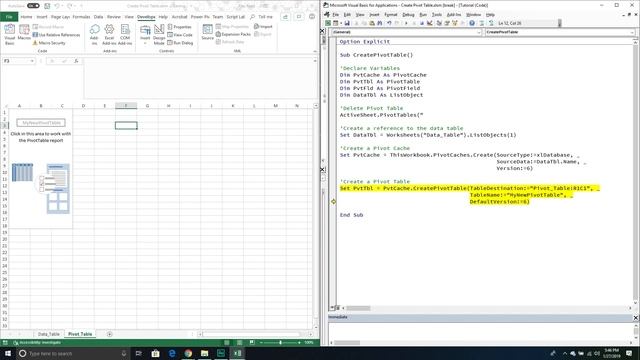Select the Pivot Table sheet tab
The image size is (640, 360).
pos(80,334)
